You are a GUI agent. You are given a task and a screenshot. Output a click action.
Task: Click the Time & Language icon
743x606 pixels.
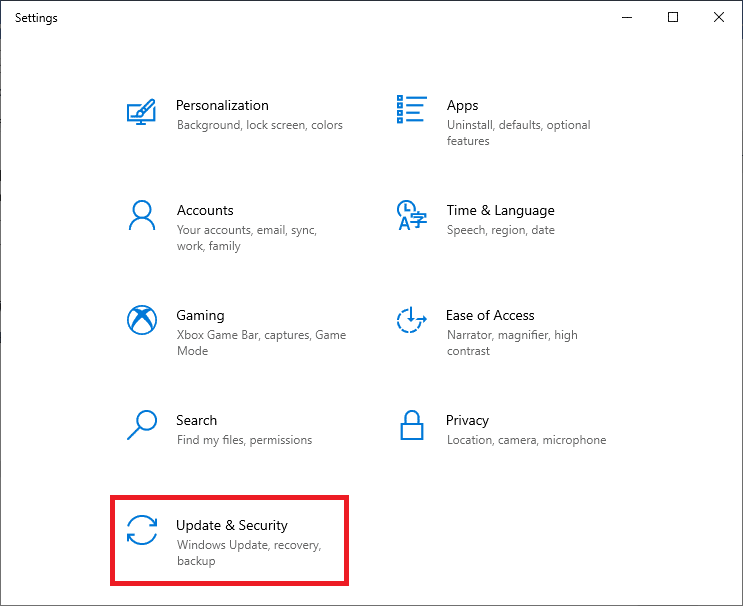412,215
